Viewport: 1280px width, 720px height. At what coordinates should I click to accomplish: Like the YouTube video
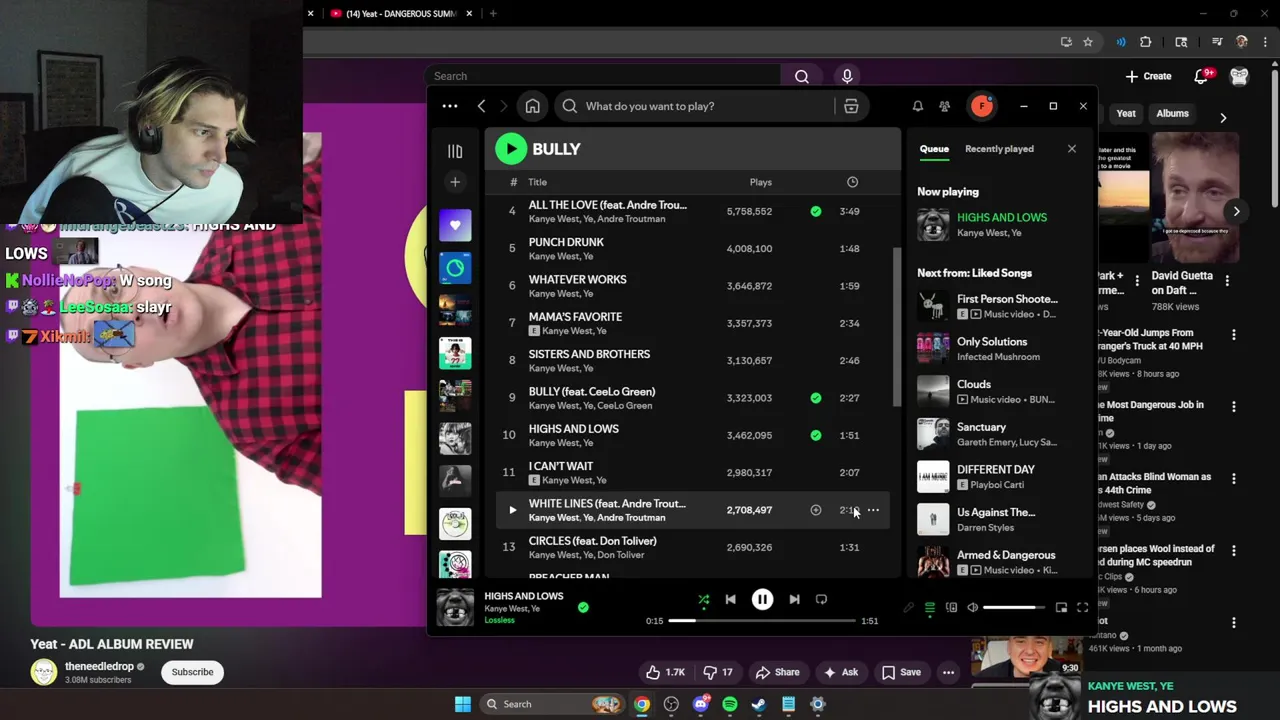point(664,672)
